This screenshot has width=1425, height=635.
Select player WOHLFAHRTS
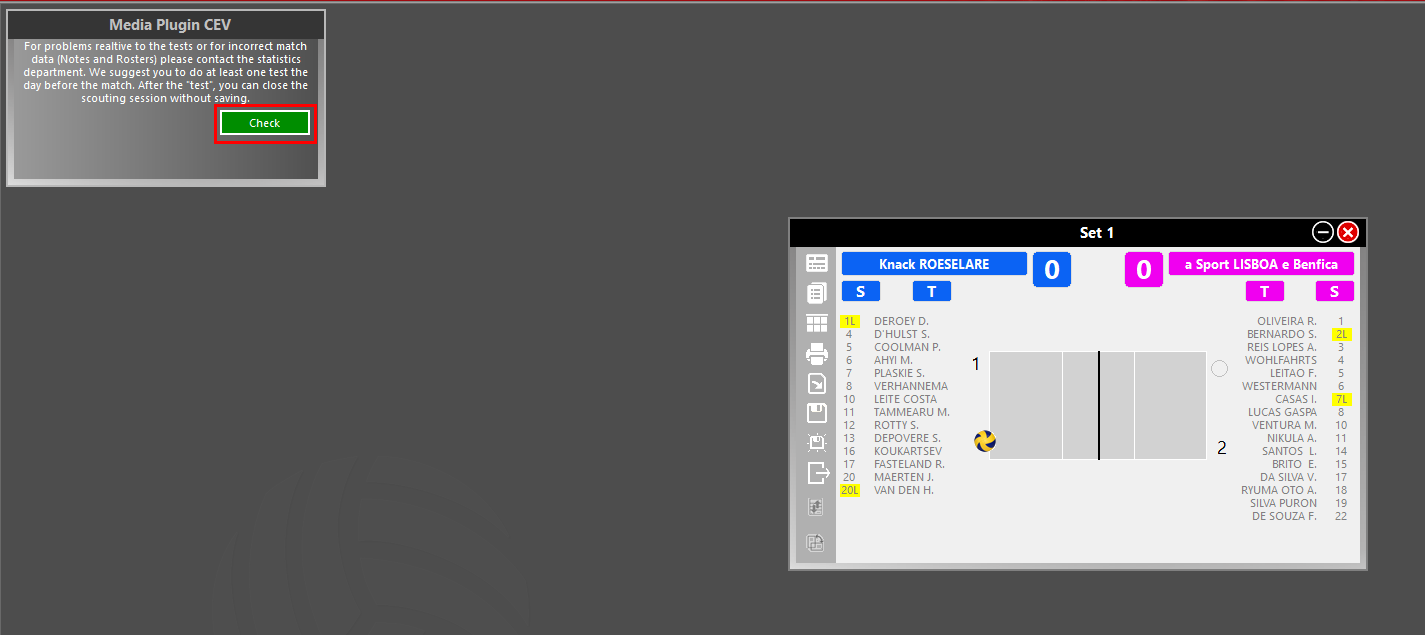pyautogui.click(x=1281, y=360)
